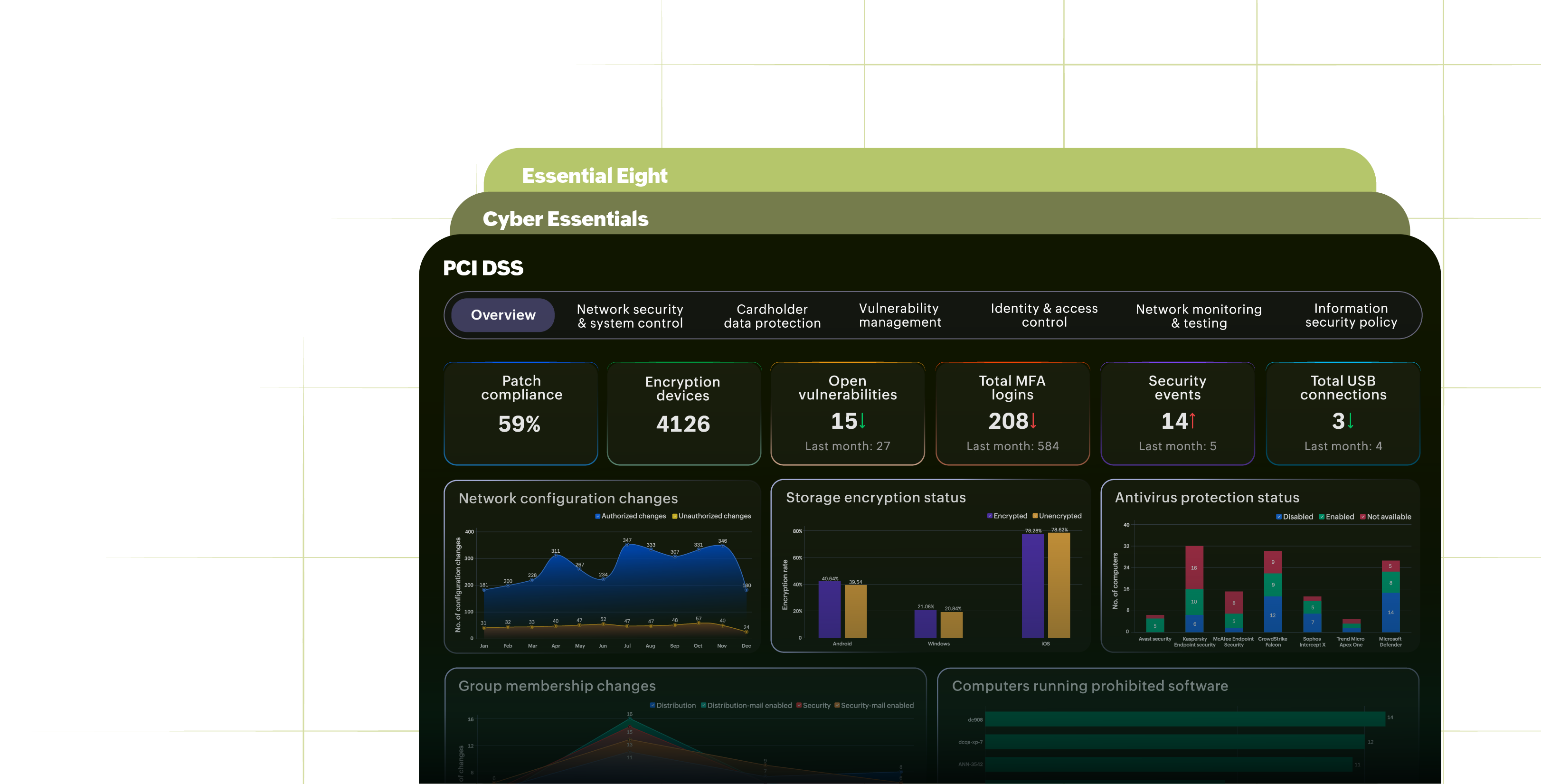Toggle Encrypted series legend checkbox
This screenshot has width=1541, height=784.
[x=990, y=516]
